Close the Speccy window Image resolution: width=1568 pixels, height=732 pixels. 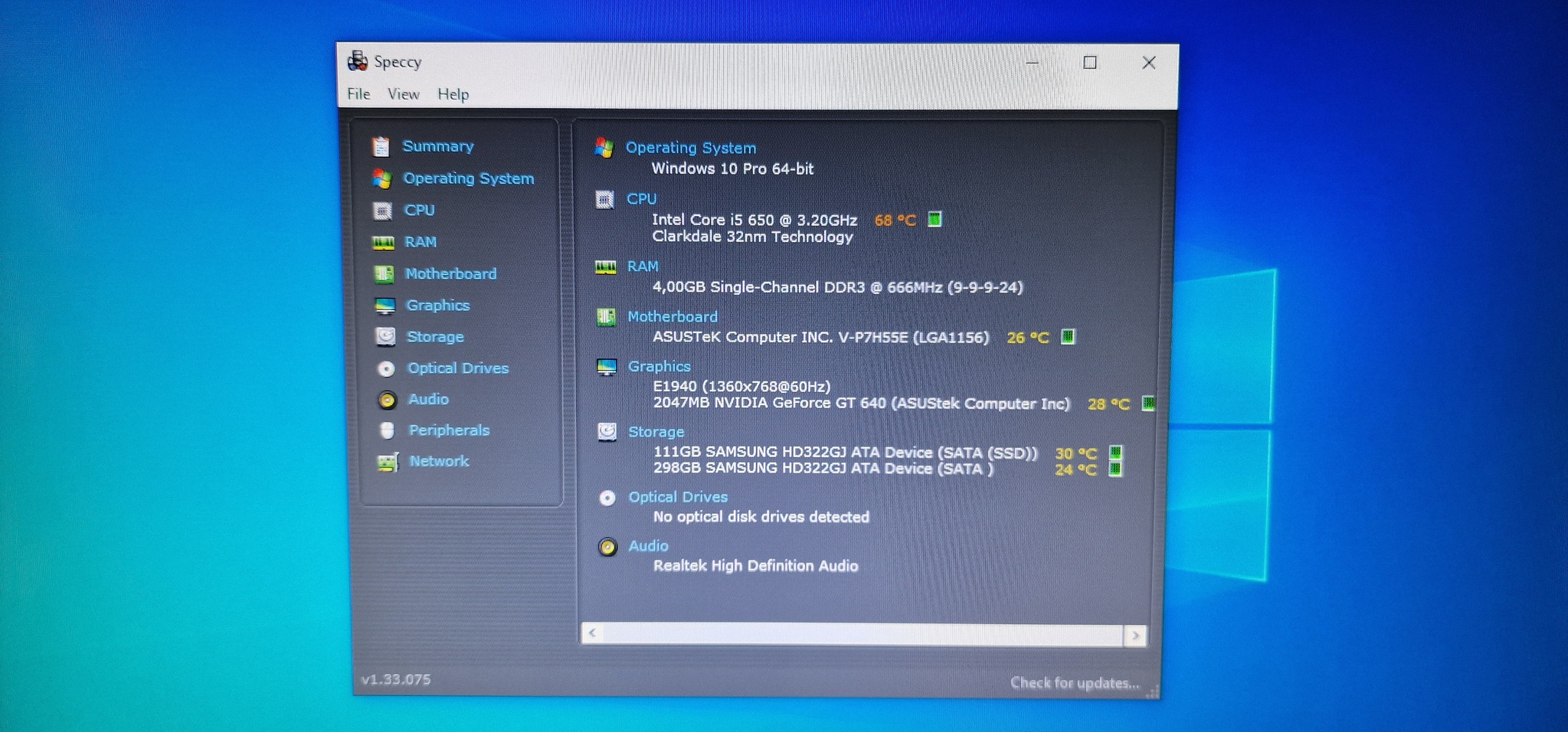(1149, 63)
